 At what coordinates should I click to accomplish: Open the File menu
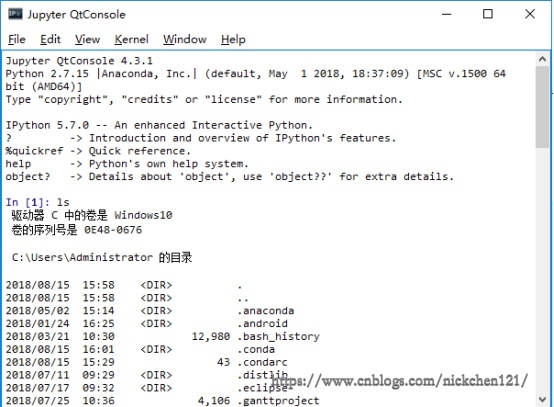[x=17, y=39]
